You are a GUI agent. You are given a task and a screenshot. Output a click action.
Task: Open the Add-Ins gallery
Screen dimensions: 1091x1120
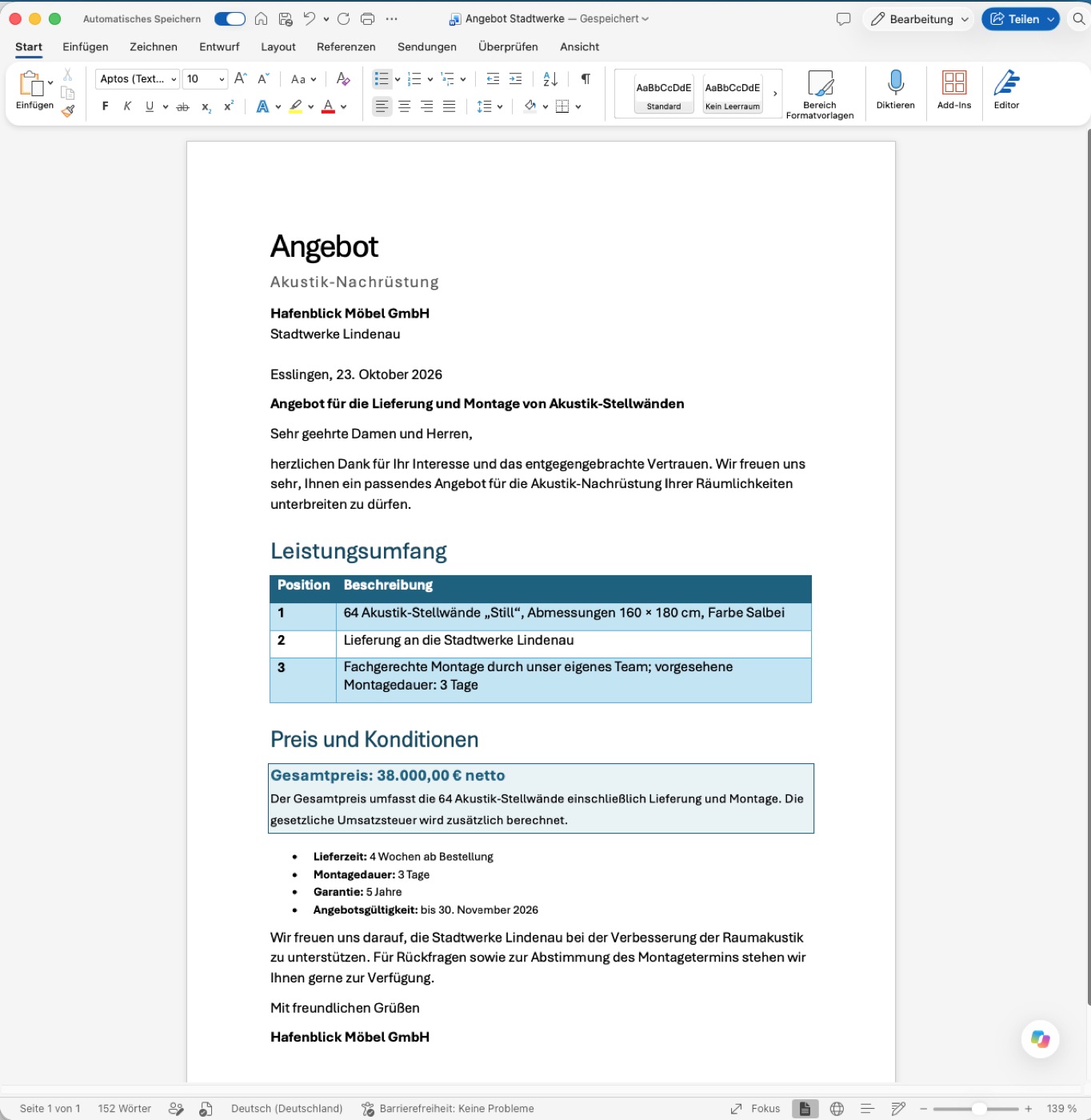coord(954,90)
